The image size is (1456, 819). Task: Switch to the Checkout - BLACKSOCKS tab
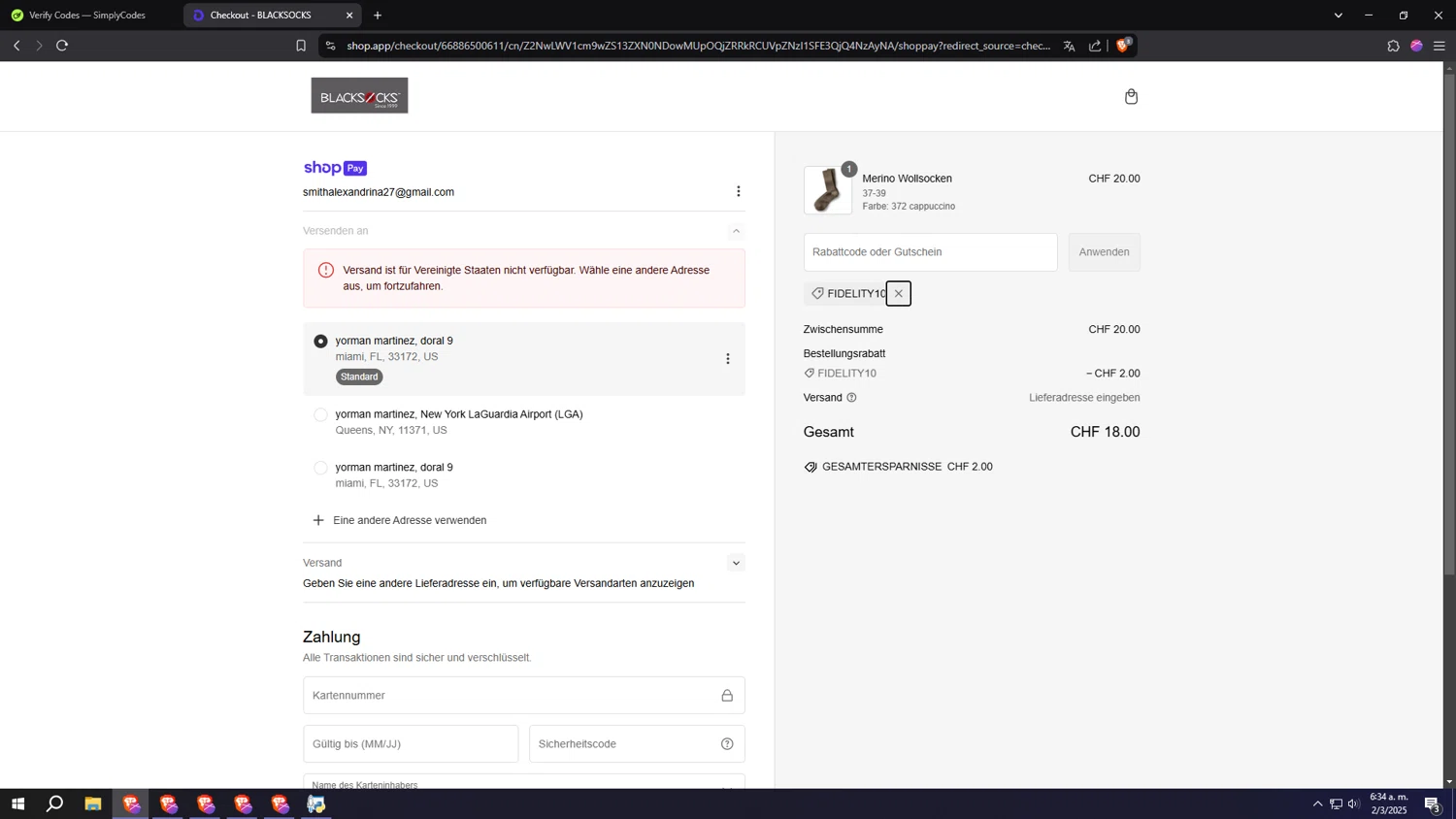pos(272,16)
